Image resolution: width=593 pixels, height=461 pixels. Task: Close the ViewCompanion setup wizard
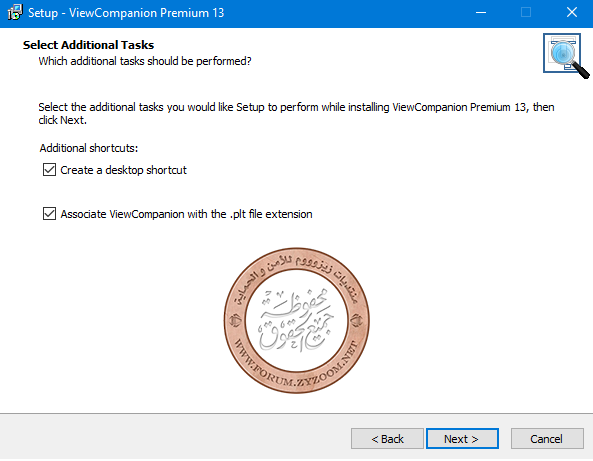(571, 12)
